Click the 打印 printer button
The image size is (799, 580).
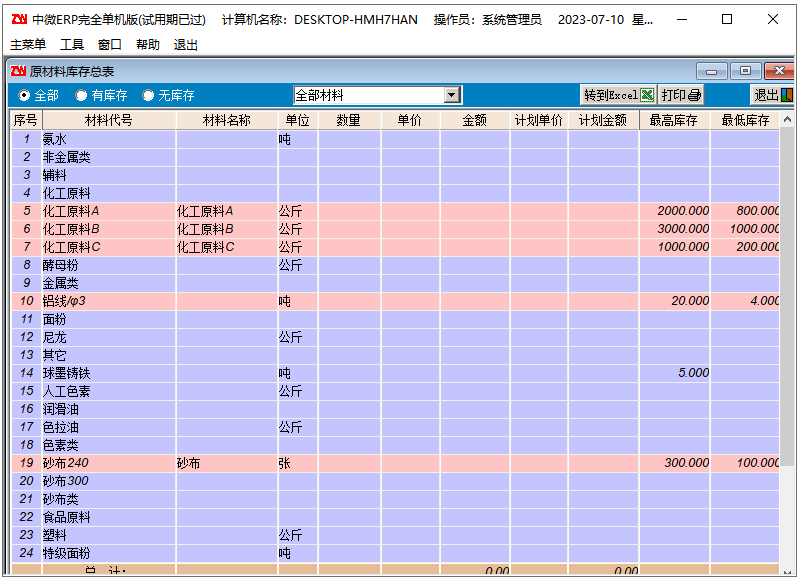click(x=681, y=95)
